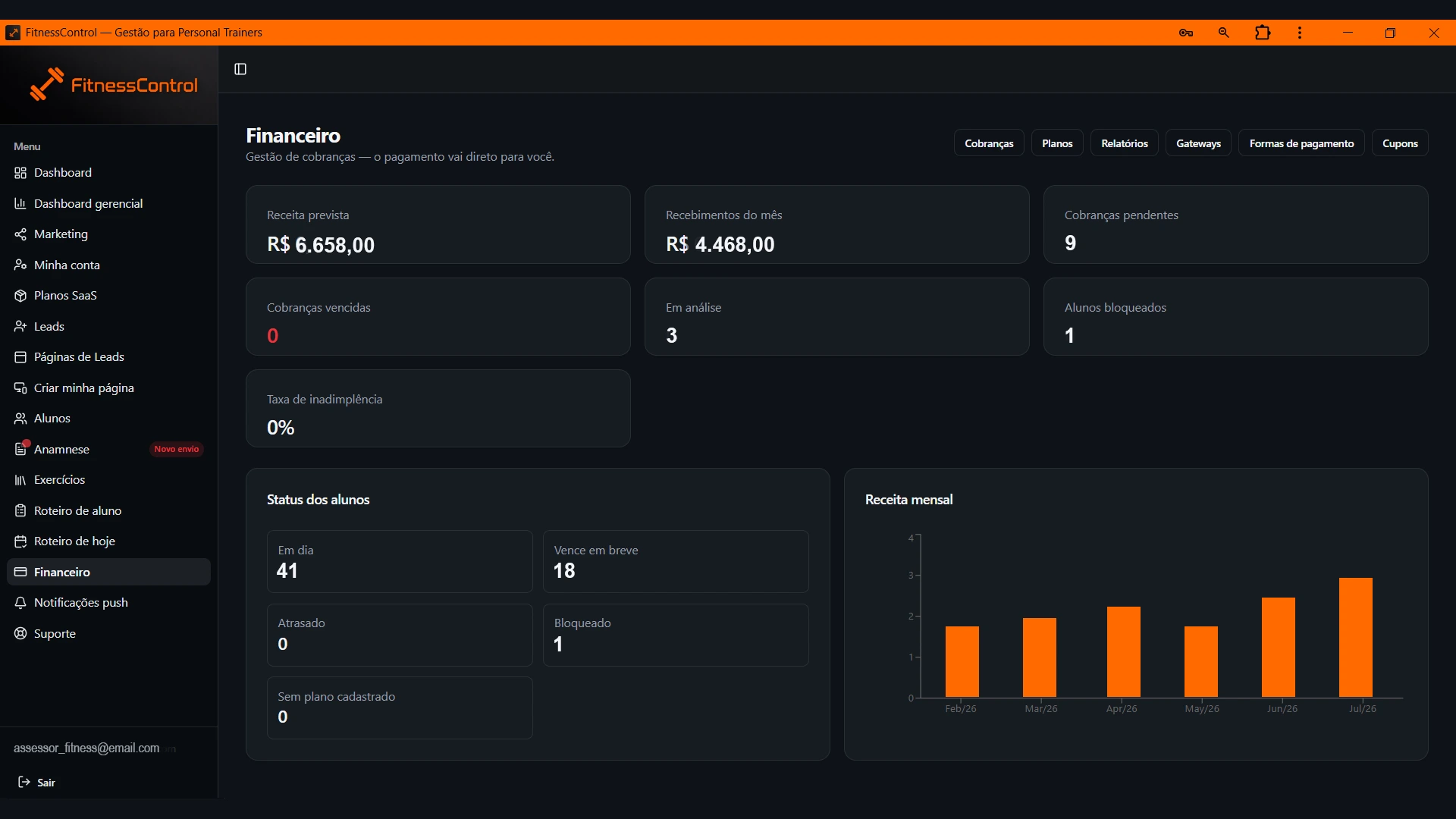Open the Cobranças tab

pyautogui.click(x=989, y=143)
